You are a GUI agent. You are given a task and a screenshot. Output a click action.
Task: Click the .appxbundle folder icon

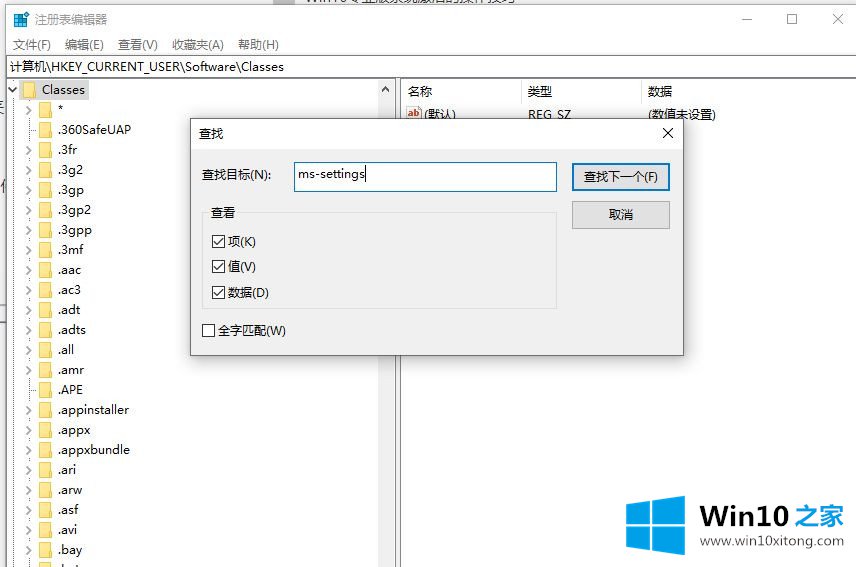tap(45, 450)
